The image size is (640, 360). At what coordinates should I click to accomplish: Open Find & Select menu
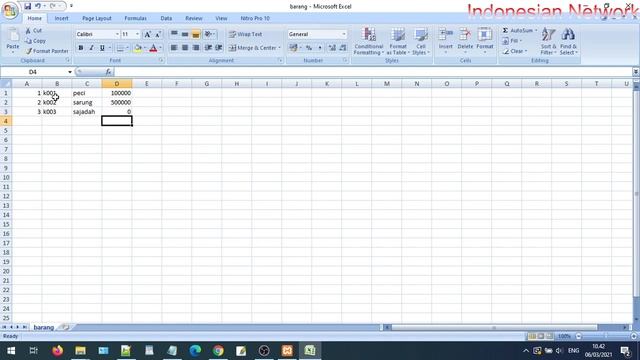point(568,41)
